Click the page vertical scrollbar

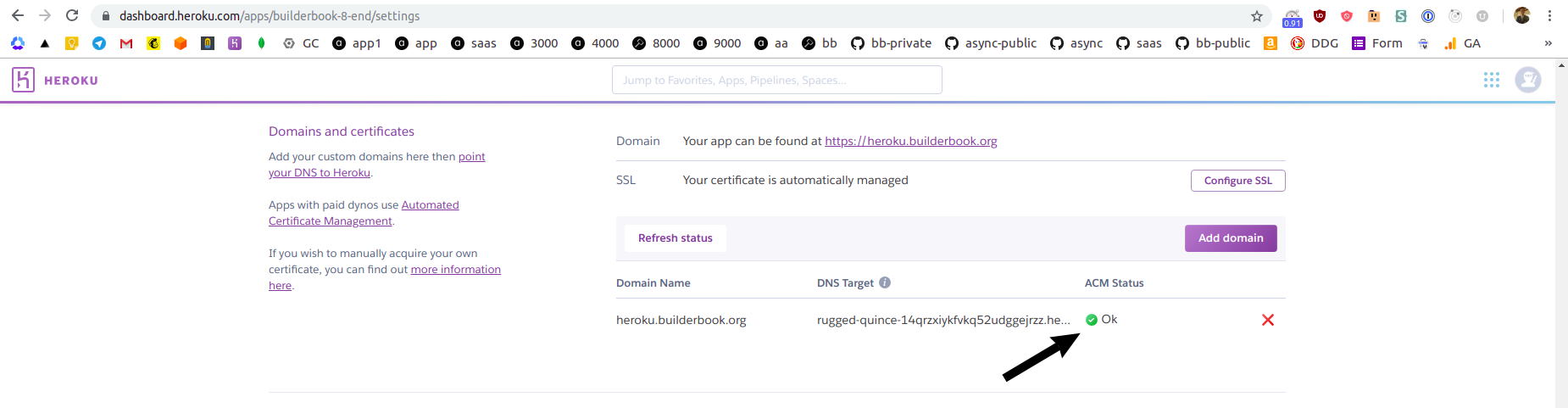point(1561,233)
